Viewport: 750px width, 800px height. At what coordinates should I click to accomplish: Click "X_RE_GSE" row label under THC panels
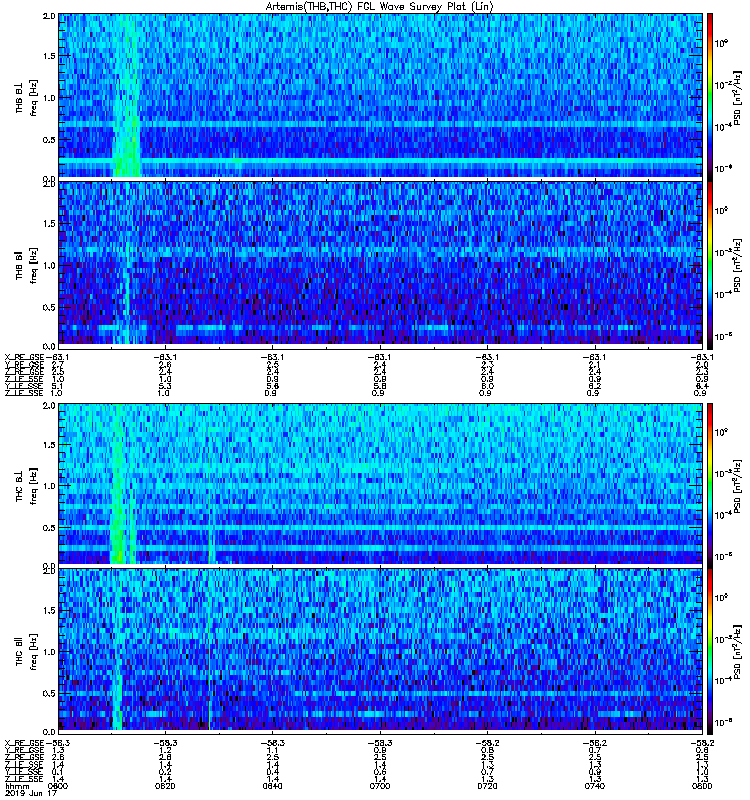point(24,743)
